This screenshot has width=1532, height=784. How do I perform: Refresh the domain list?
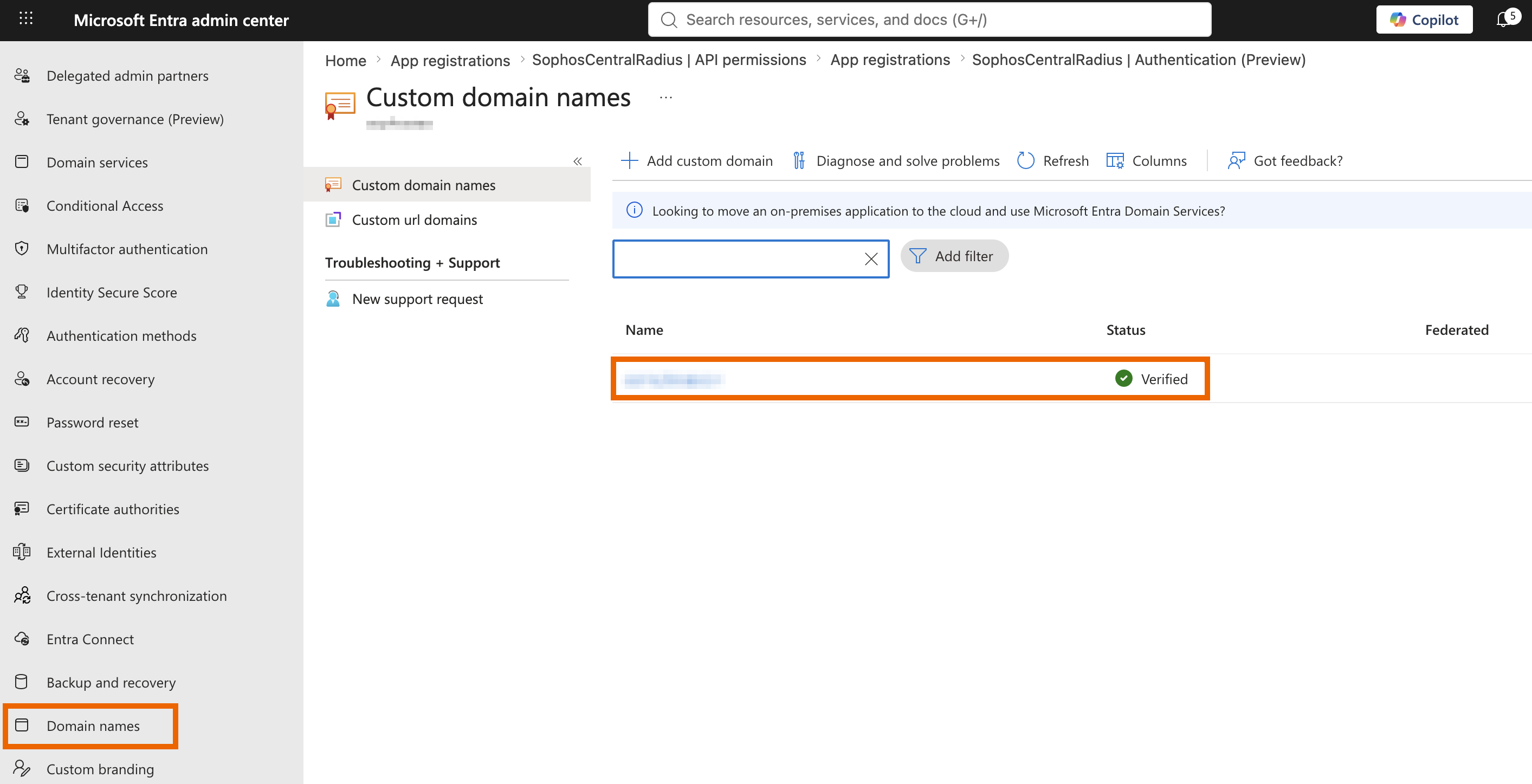tap(1053, 160)
